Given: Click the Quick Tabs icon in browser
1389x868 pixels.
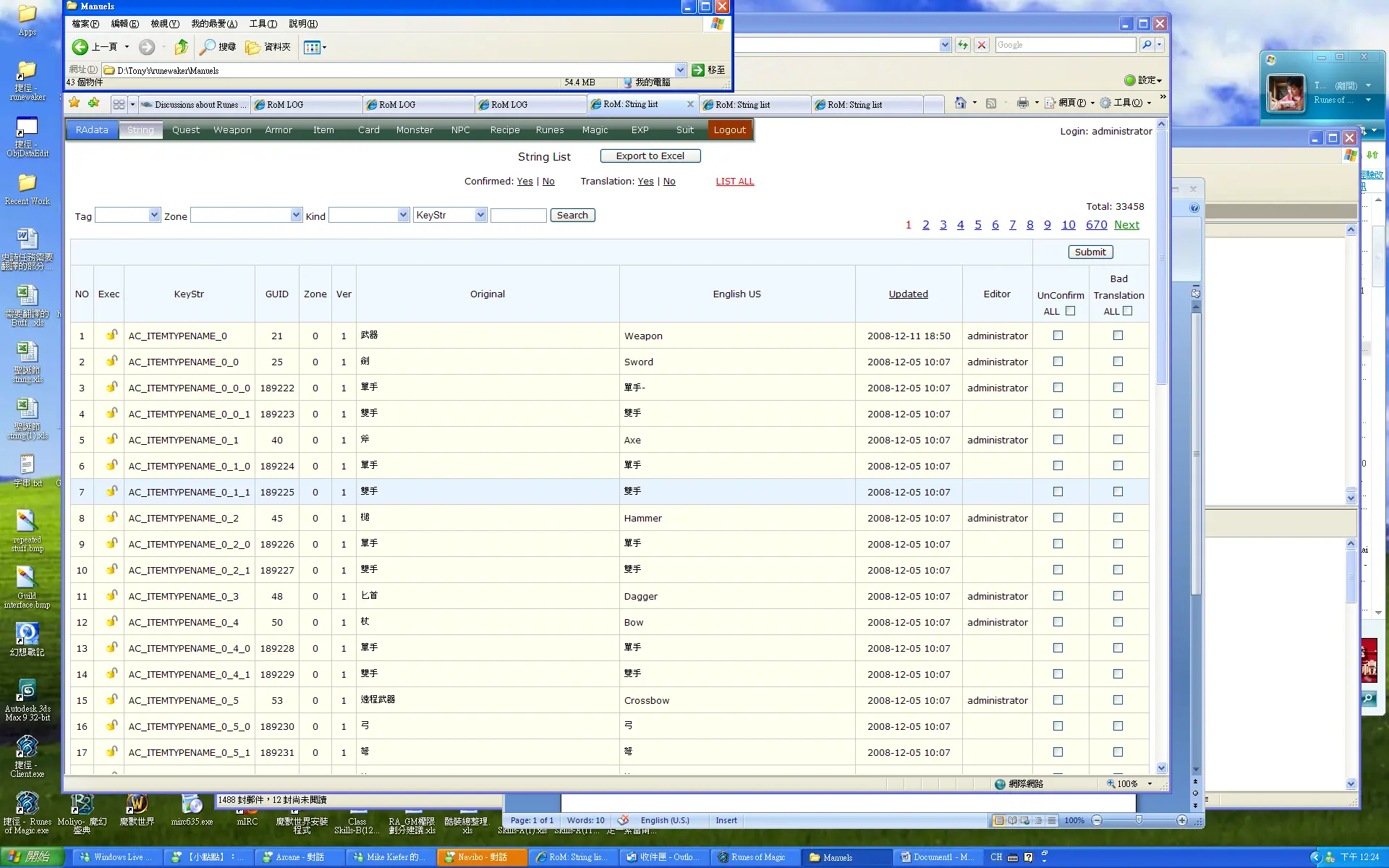Looking at the screenshot, I should [119, 104].
